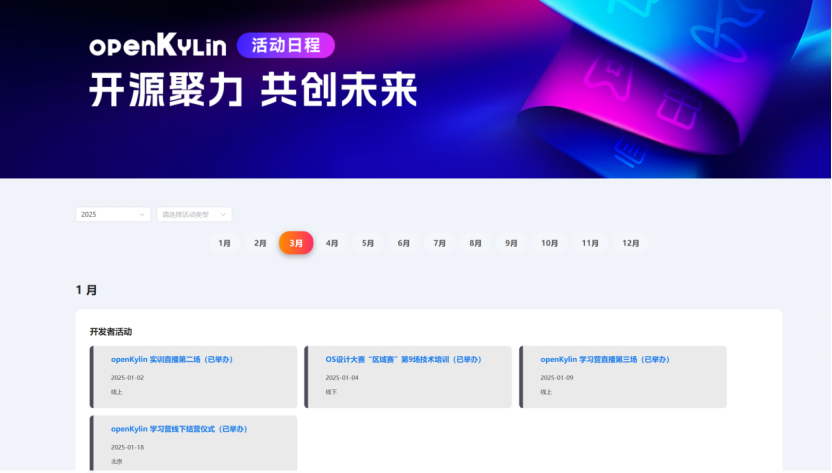832x473 pixels.
Task: Open openKylin 学习营线下结营仪式 event link
Action: click(x=180, y=429)
